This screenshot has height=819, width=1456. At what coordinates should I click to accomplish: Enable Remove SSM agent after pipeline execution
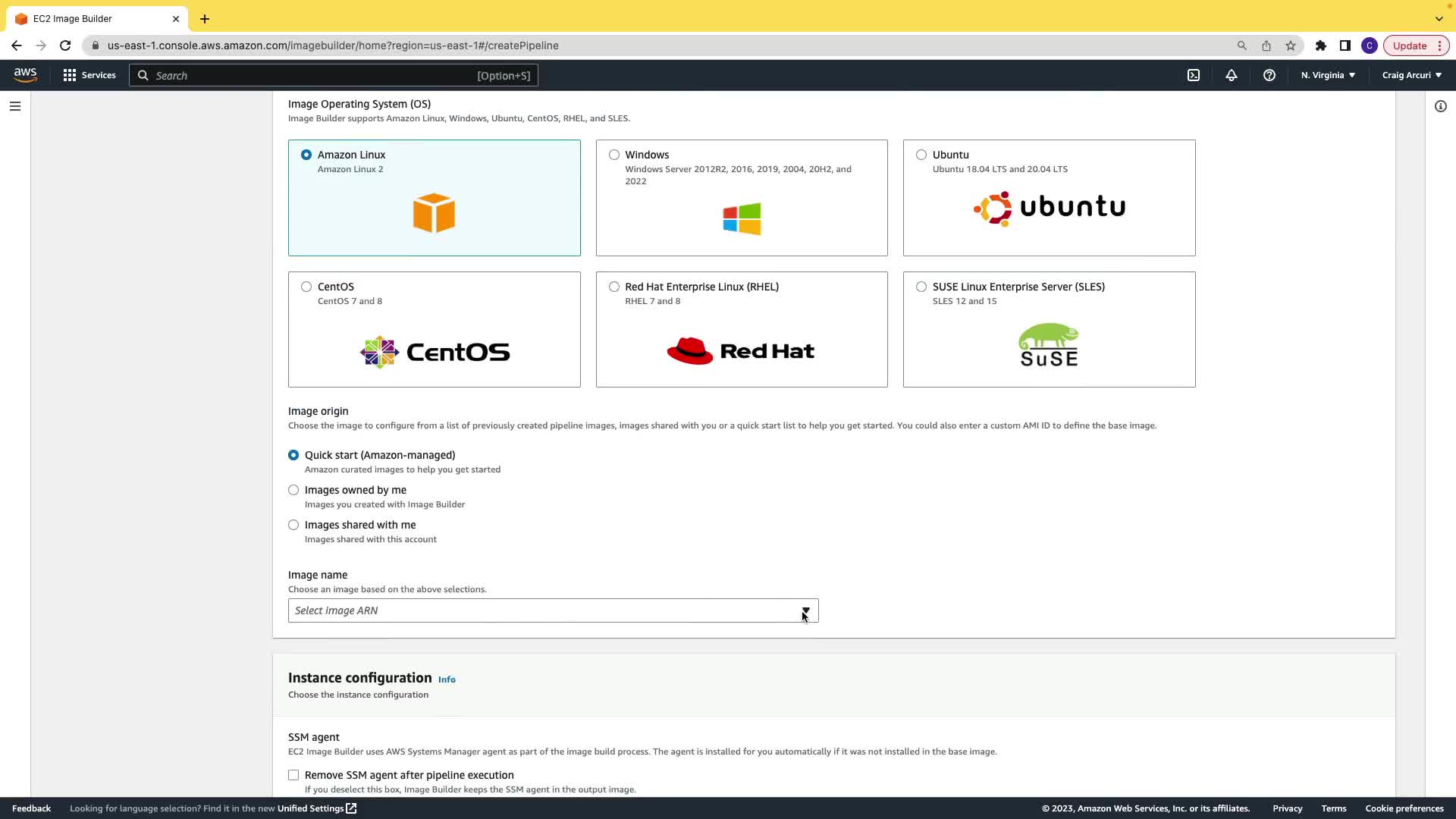point(293,775)
